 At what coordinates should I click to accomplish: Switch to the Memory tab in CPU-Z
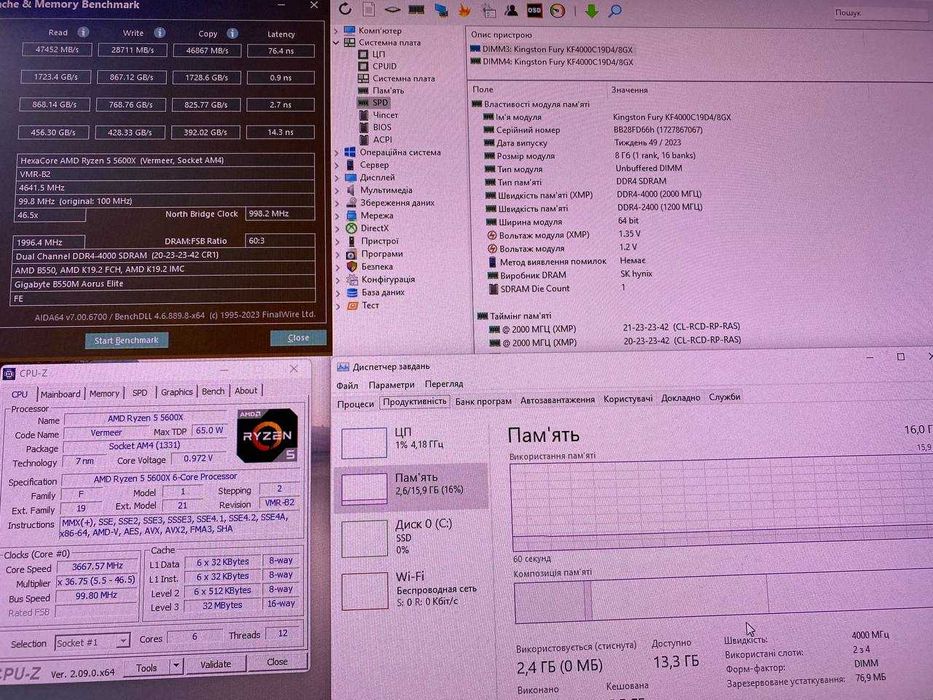coord(104,393)
